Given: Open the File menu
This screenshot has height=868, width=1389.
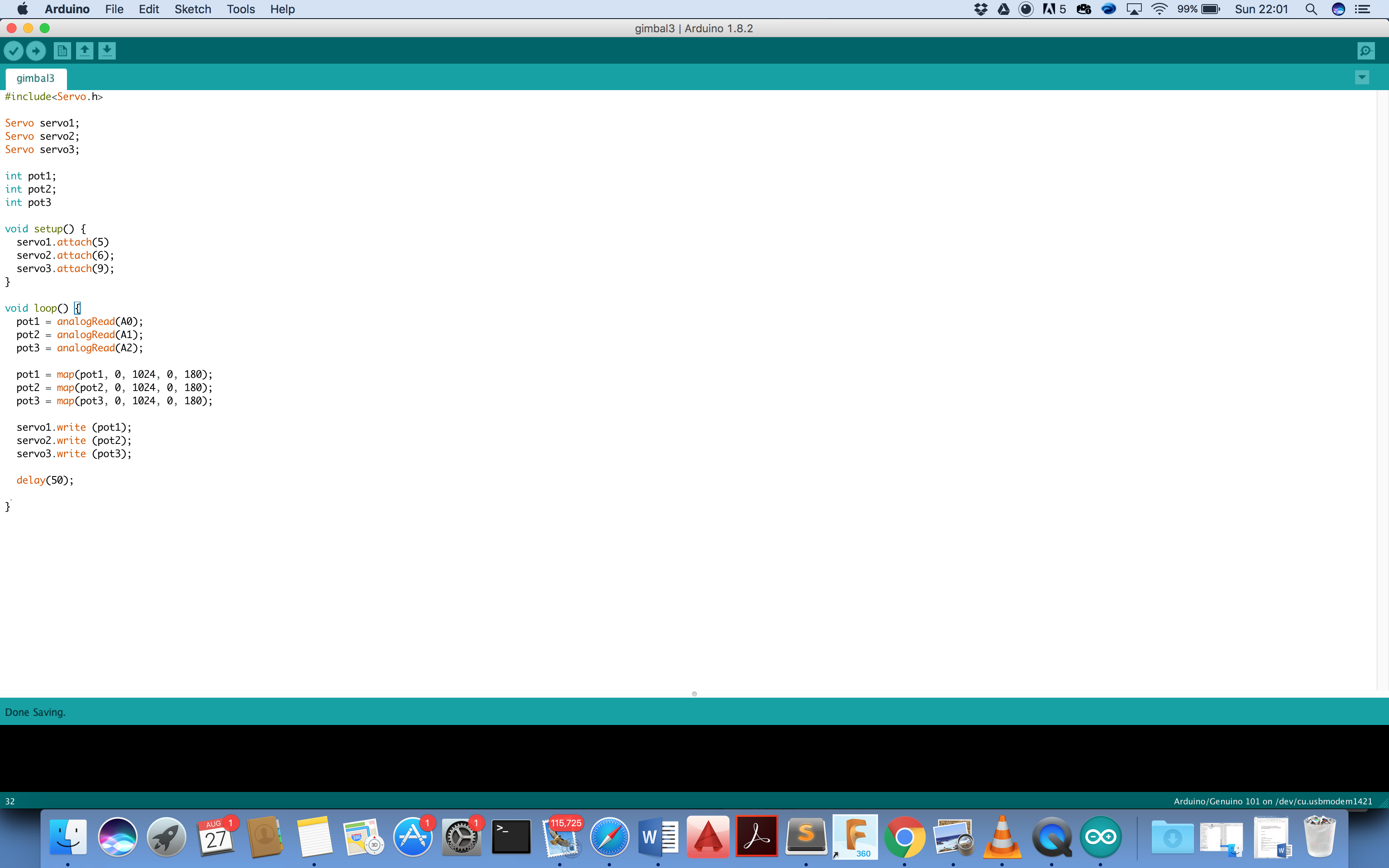Looking at the screenshot, I should pyautogui.click(x=114, y=9).
